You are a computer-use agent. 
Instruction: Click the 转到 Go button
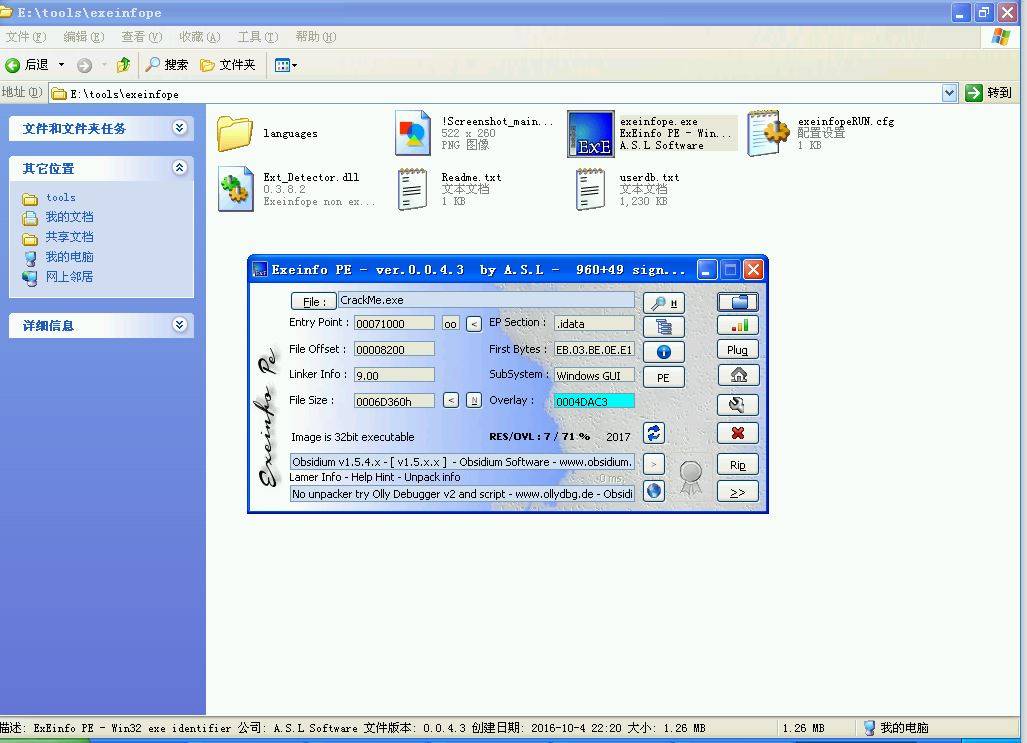click(x=989, y=93)
